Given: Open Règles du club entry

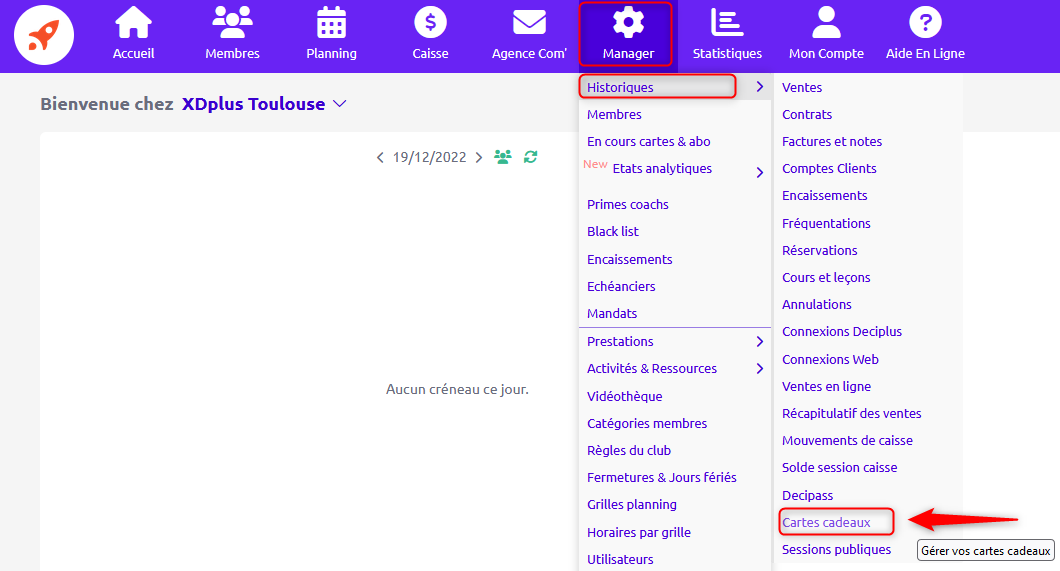Looking at the screenshot, I should (629, 451).
